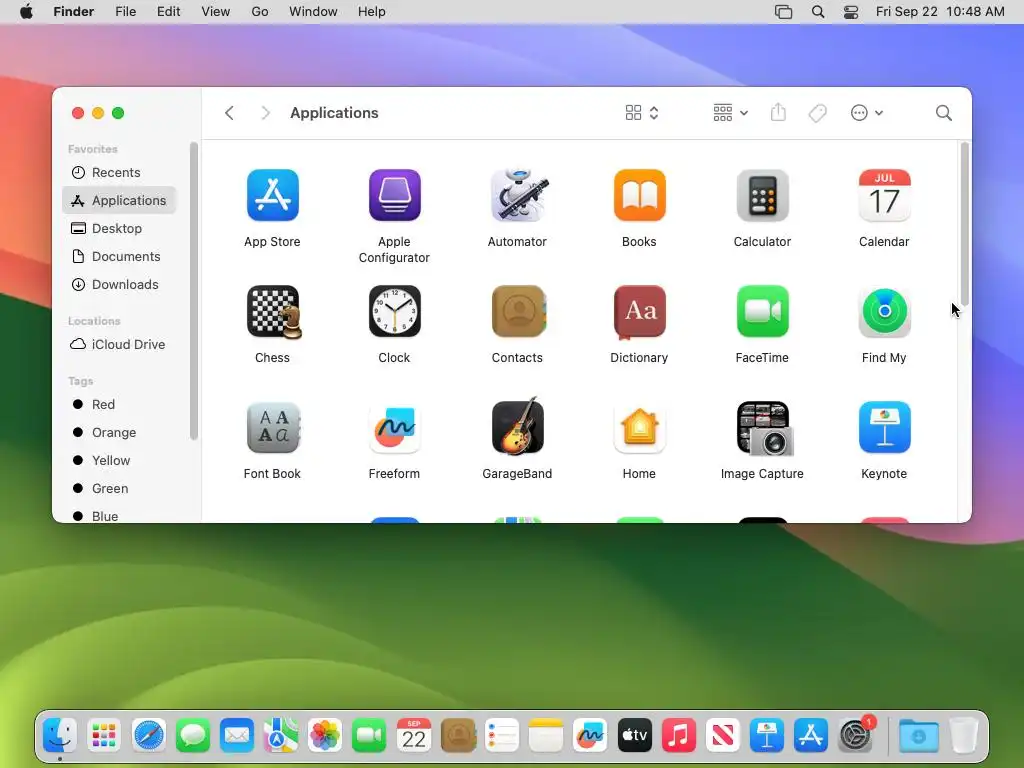Open the Finder menu in menu bar
This screenshot has width=1024, height=768.
[x=74, y=12]
